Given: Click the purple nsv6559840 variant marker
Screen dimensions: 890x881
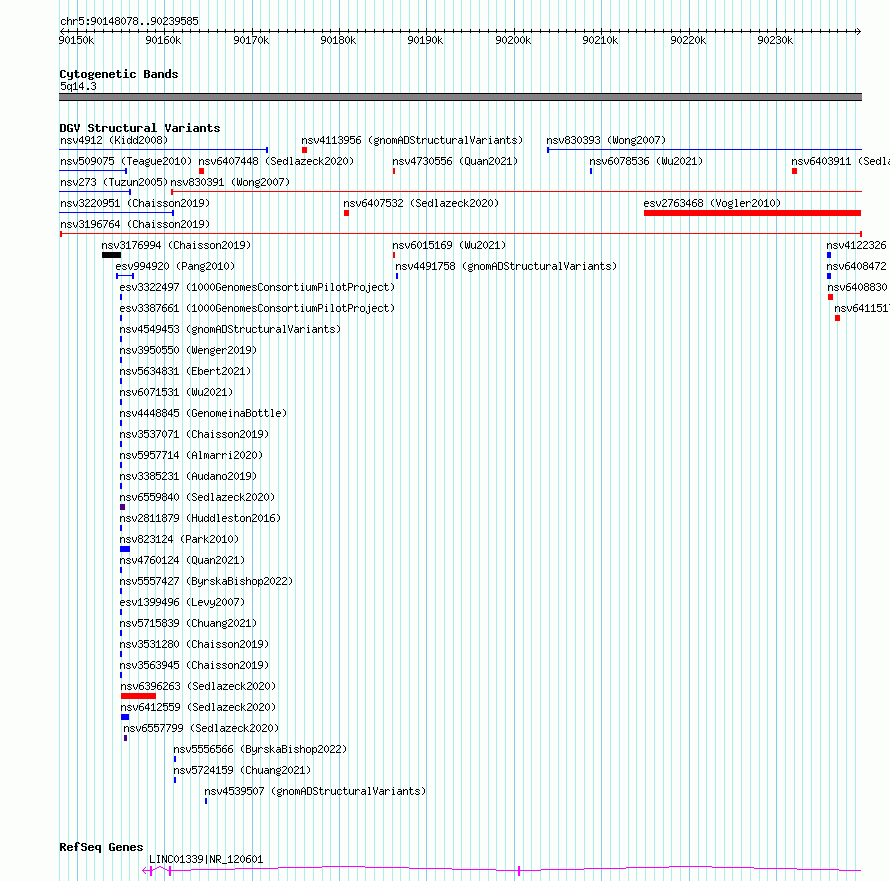Looking at the screenshot, I should pos(123,507).
